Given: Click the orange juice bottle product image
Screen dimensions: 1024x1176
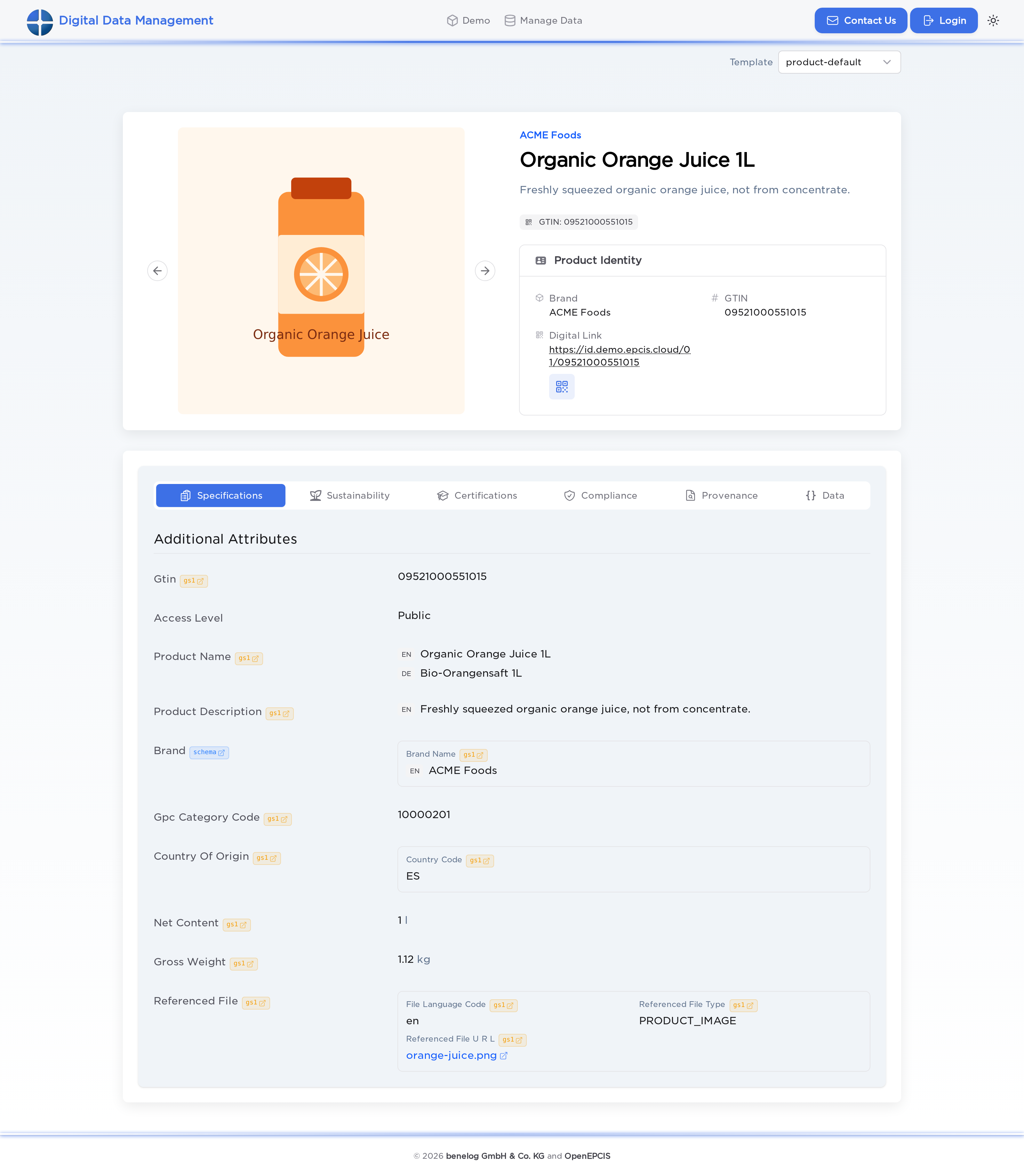Looking at the screenshot, I should point(321,271).
